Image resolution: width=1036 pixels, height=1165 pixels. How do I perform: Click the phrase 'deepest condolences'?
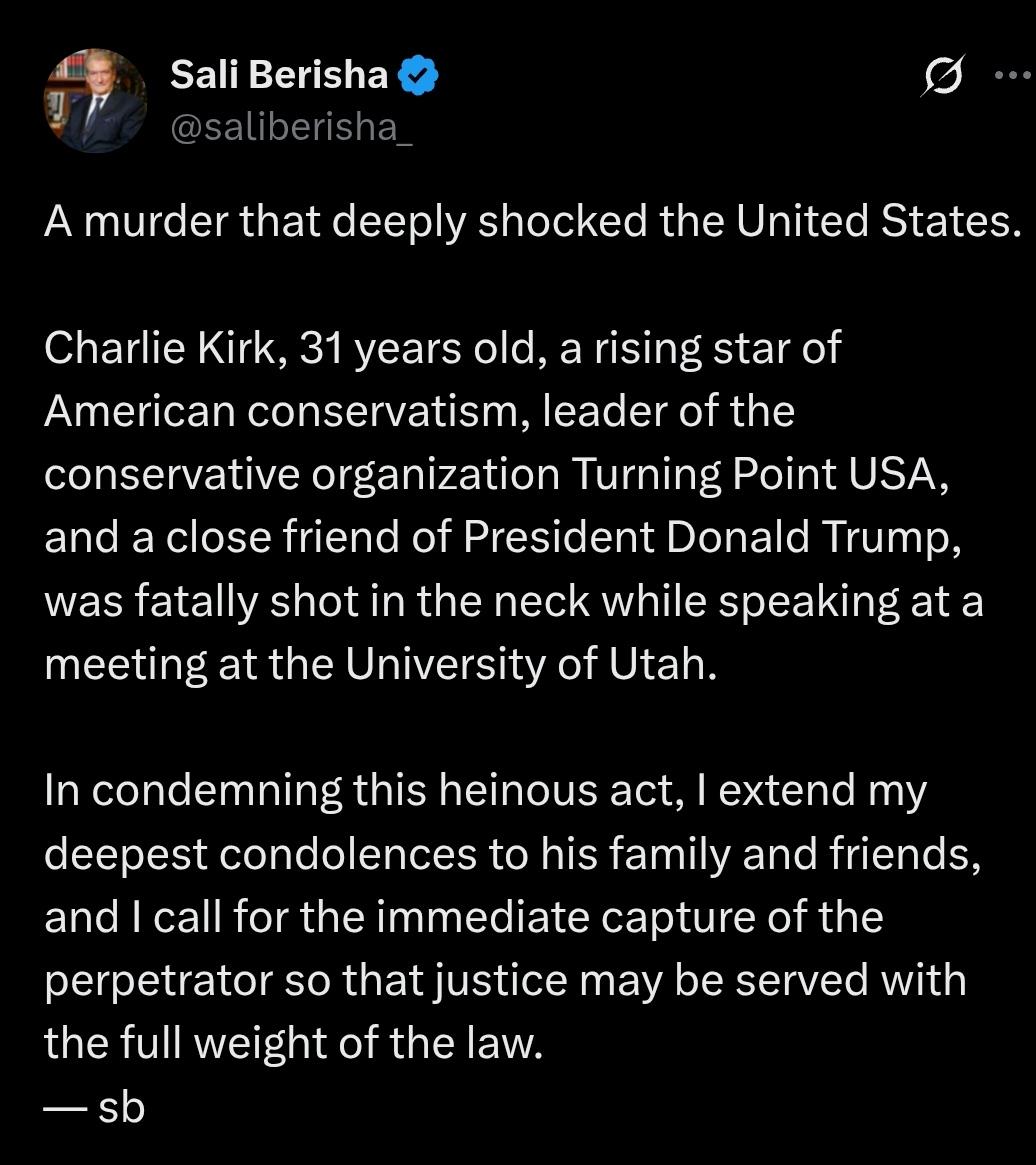click(260, 853)
